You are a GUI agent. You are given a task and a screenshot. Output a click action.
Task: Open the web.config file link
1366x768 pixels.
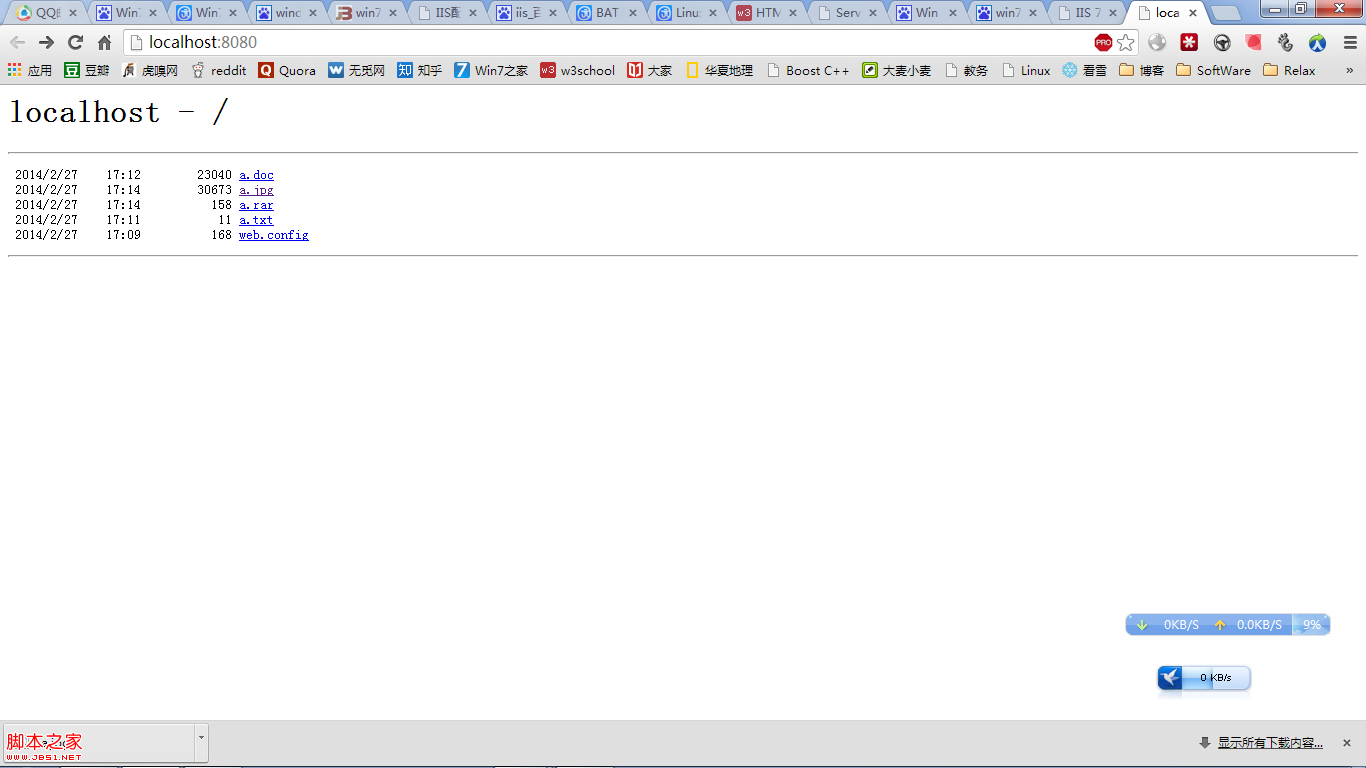274,235
